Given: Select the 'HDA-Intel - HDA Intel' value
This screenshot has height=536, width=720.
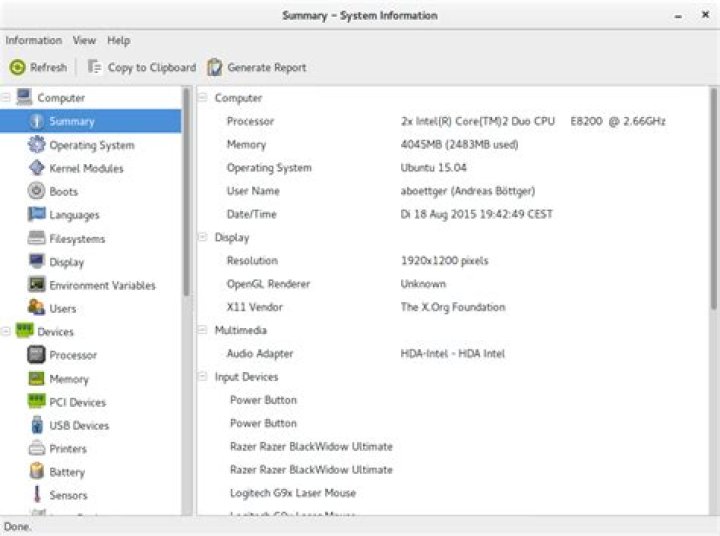Looking at the screenshot, I should 452,353.
